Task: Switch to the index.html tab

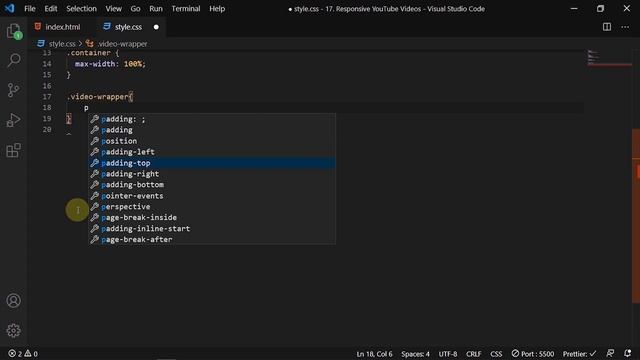Action: [x=62, y=27]
